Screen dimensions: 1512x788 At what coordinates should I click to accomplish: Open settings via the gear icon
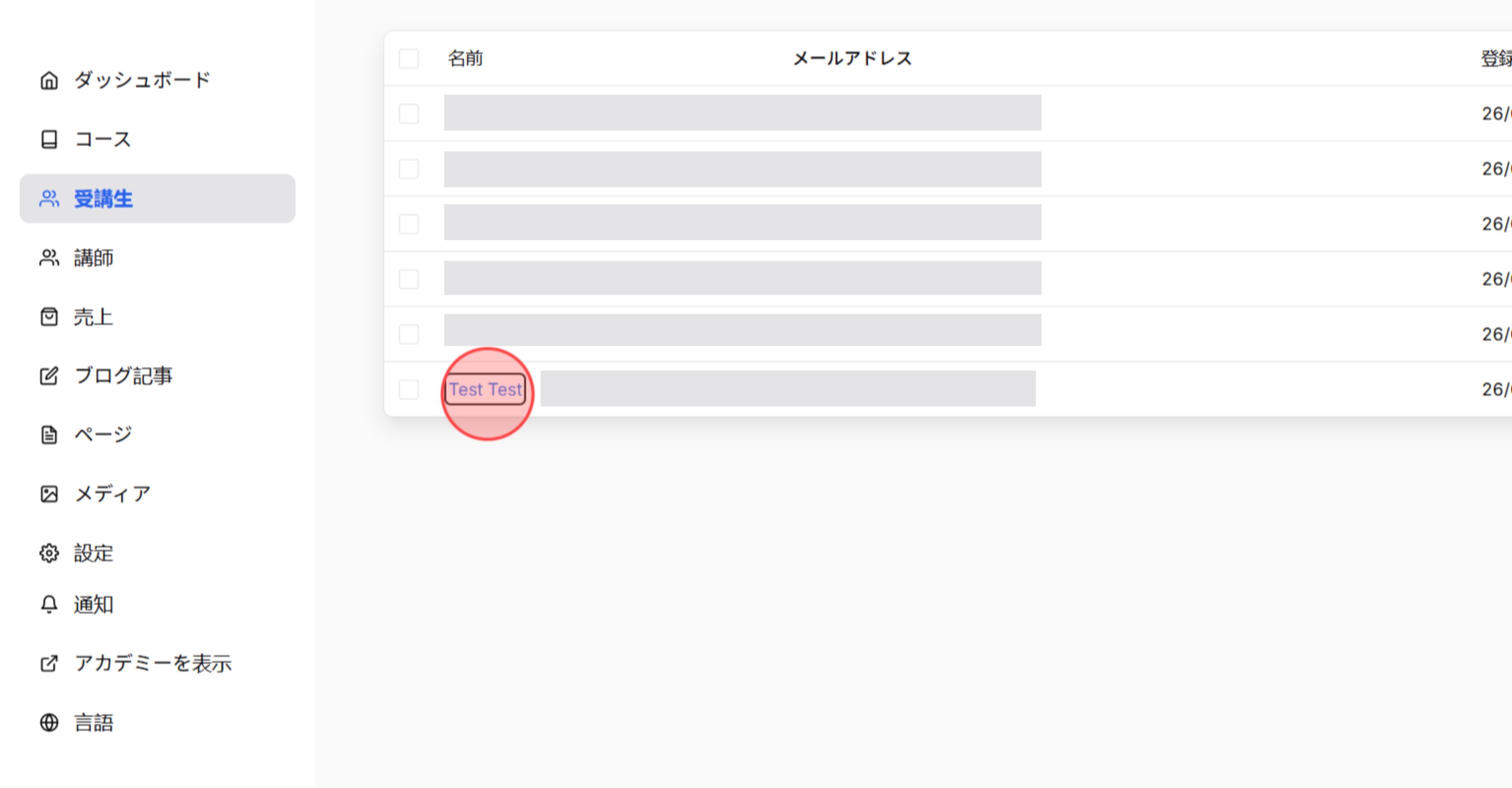49,553
